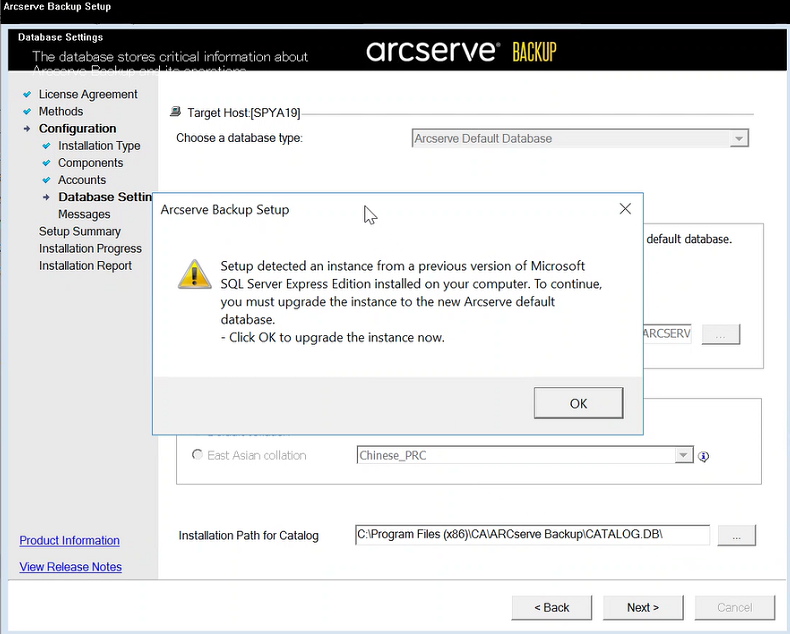Click the dialog title 'Arcserve Backup Setup'
This screenshot has width=790, height=634.
click(x=225, y=210)
